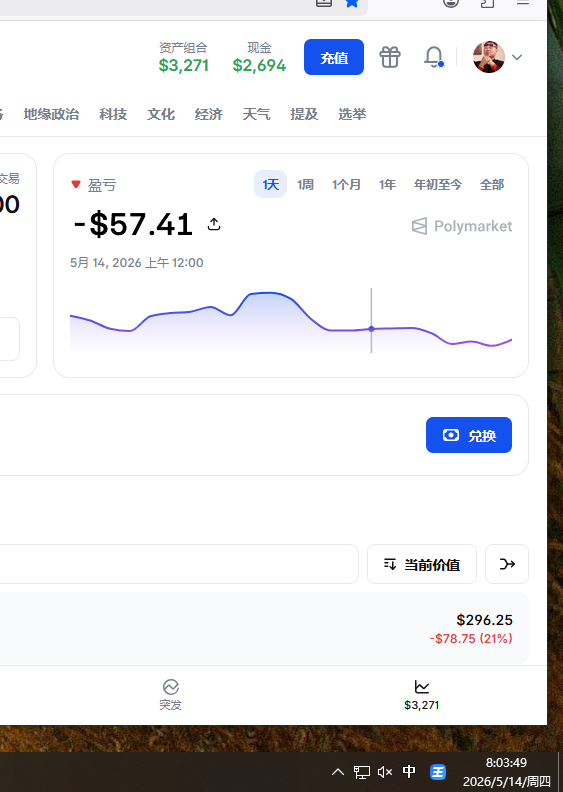Click the muted volume icon in tray

385,772
